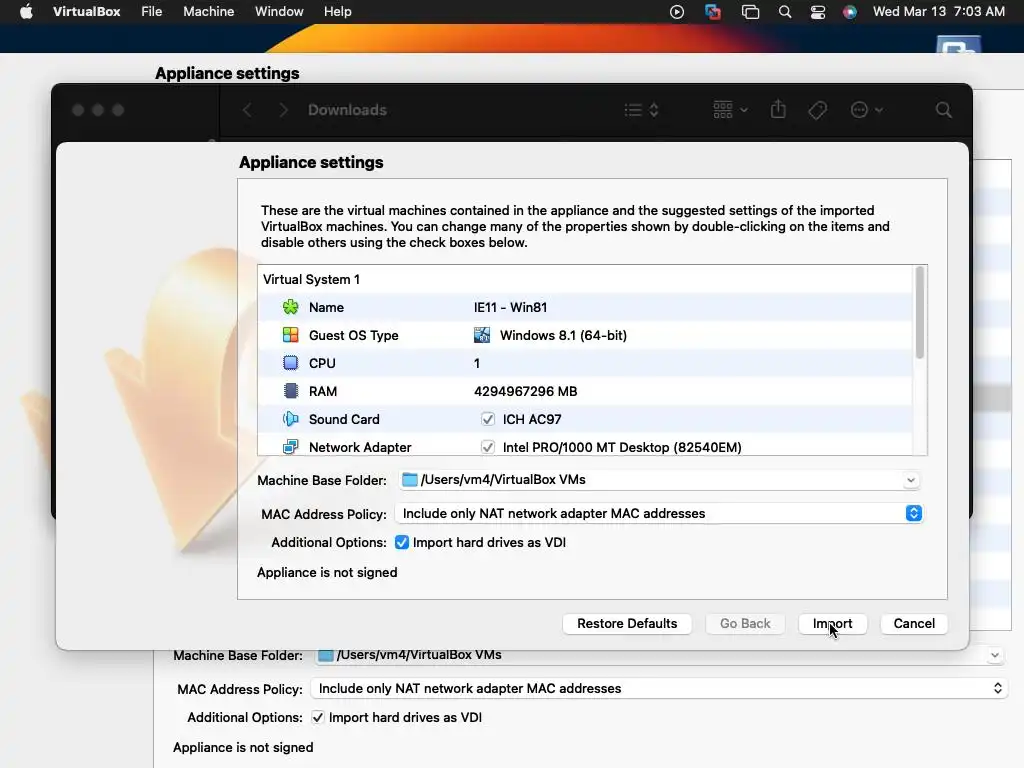Uncheck Import hard drives as VDI in dialog
The width and height of the screenshot is (1024, 768).
coord(402,543)
